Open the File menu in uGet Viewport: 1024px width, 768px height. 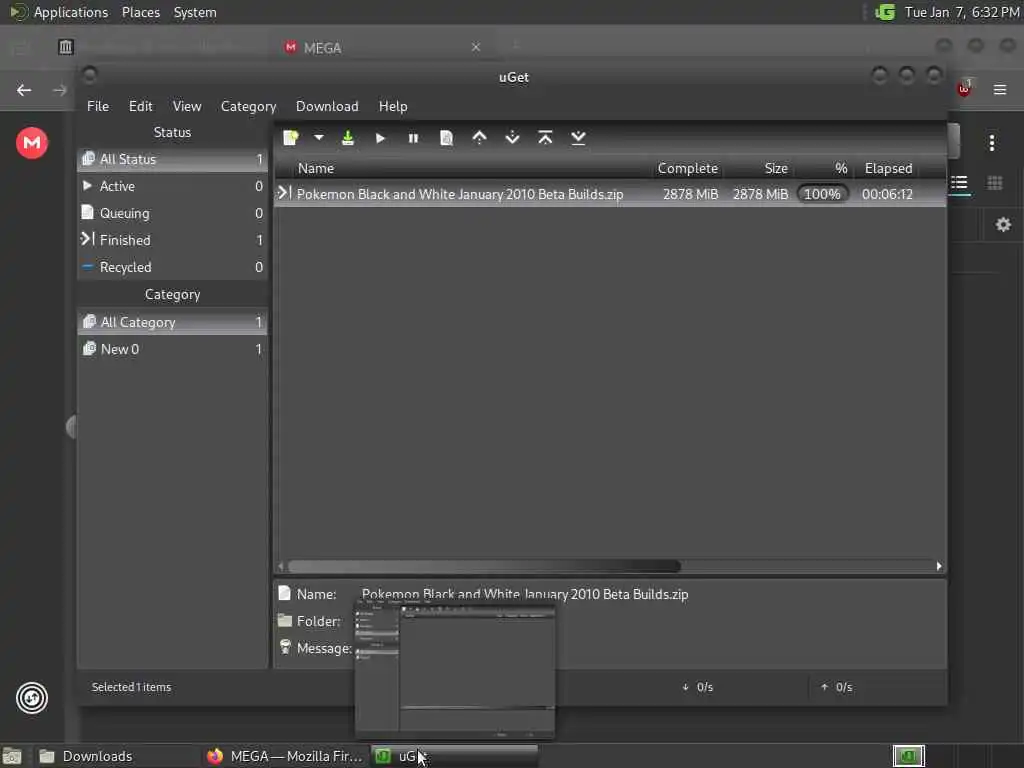pos(98,106)
